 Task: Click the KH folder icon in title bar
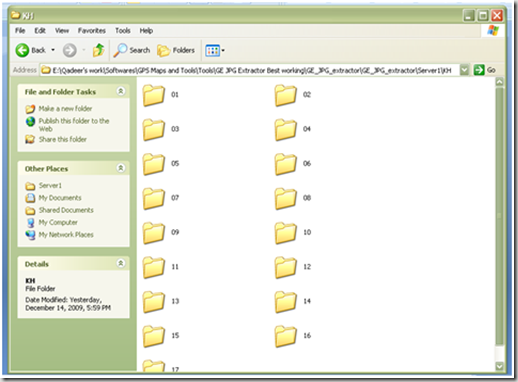click(16, 15)
